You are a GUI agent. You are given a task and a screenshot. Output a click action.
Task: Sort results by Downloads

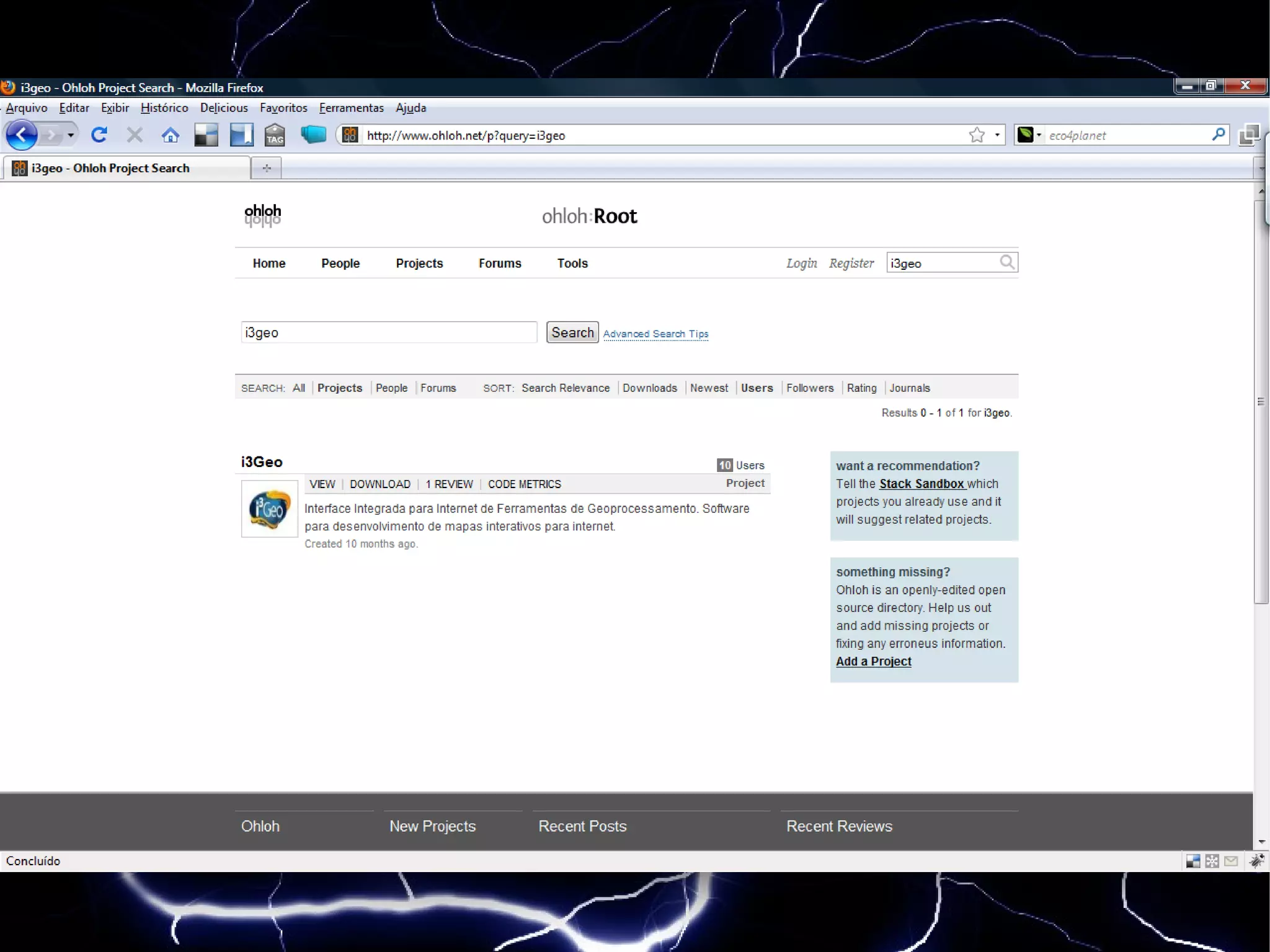(x=649, y=388)
